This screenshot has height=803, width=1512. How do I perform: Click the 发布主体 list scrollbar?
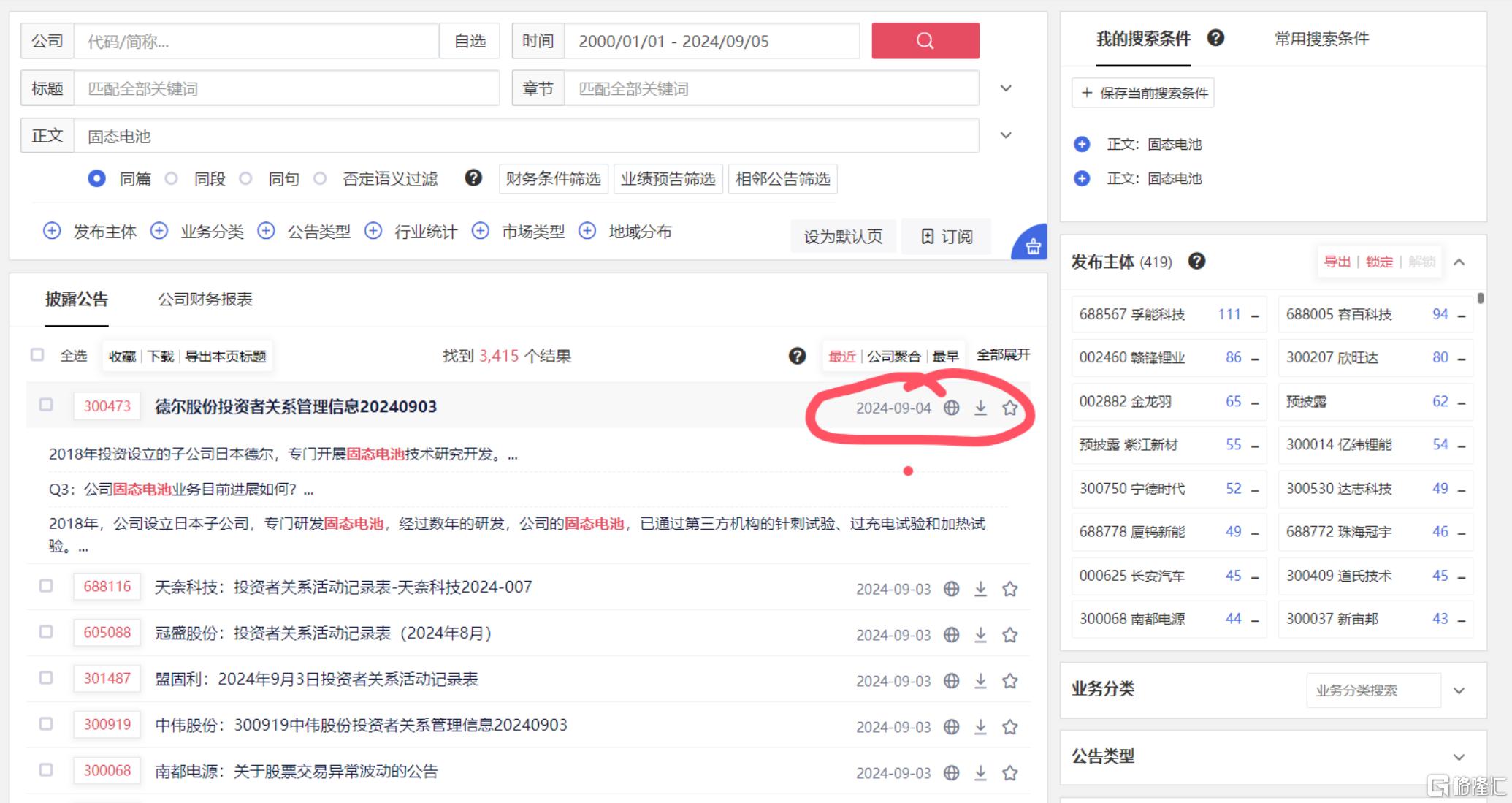(1481, 298)
